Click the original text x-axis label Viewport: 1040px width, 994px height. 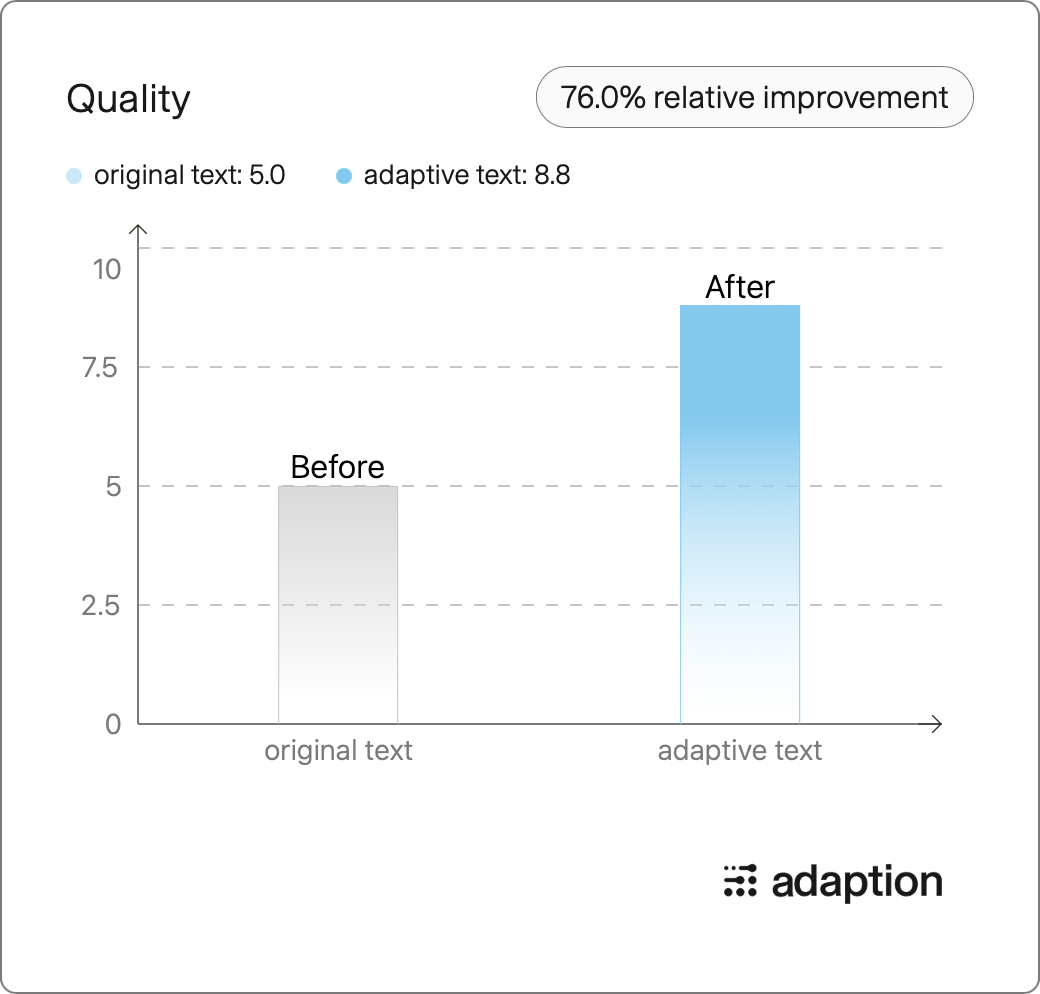click(x=338, y=751)
